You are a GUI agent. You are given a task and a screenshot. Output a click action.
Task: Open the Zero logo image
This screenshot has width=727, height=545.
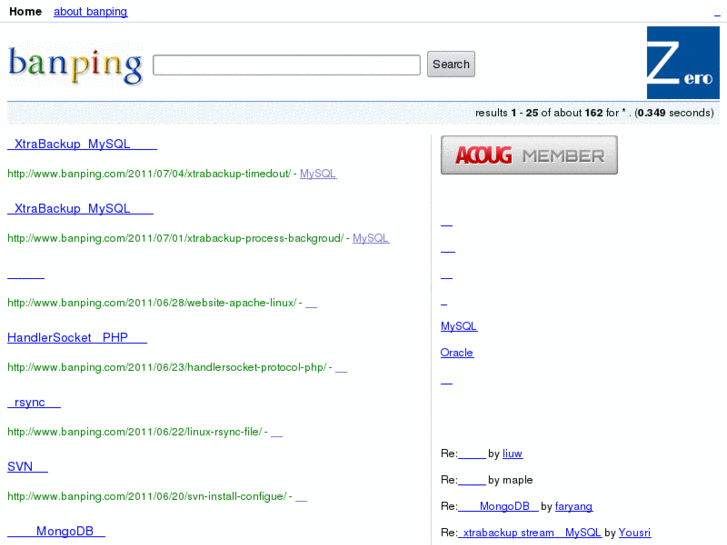(x=683, y=62)
